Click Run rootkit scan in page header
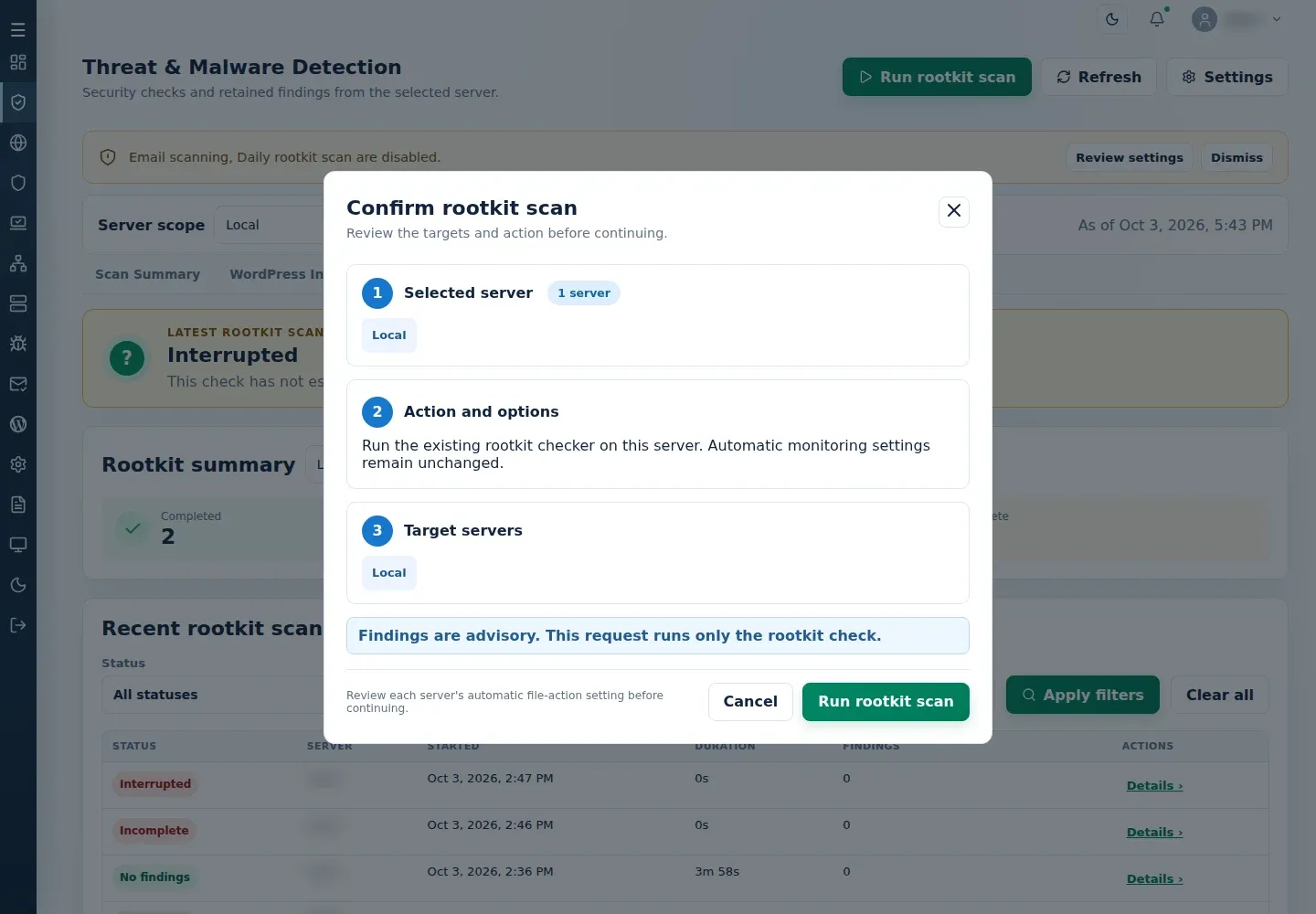This screenshot has width=1316, height=914. [x=937, y=77]
